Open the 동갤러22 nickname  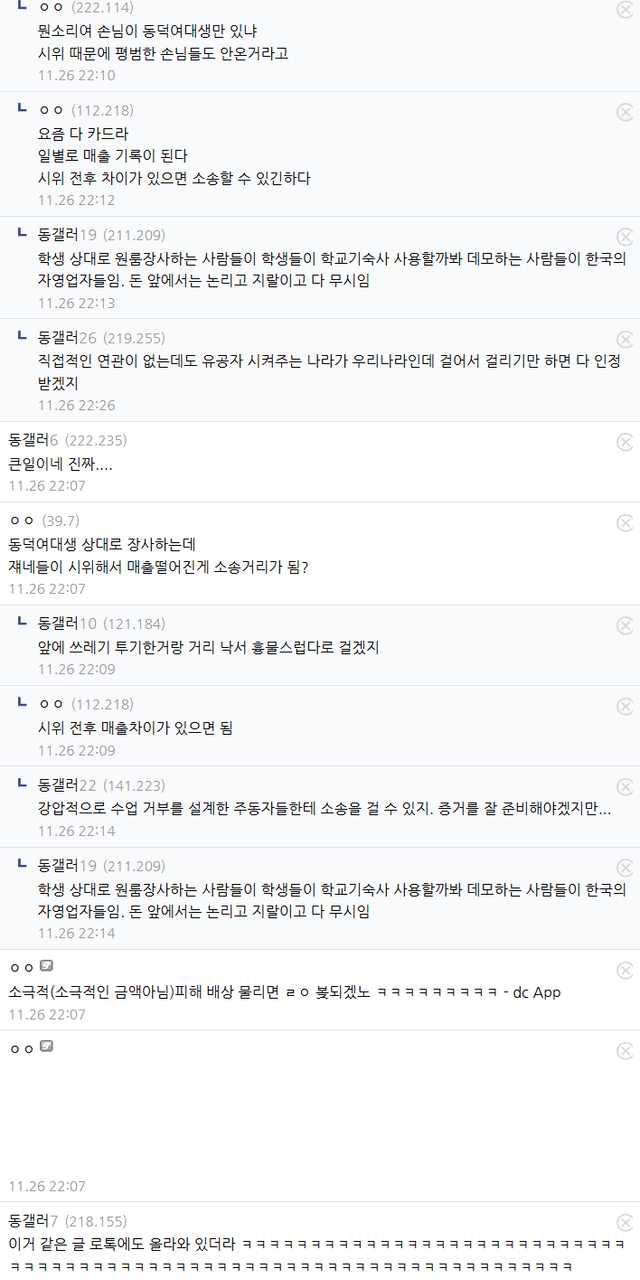coord(67,785)
